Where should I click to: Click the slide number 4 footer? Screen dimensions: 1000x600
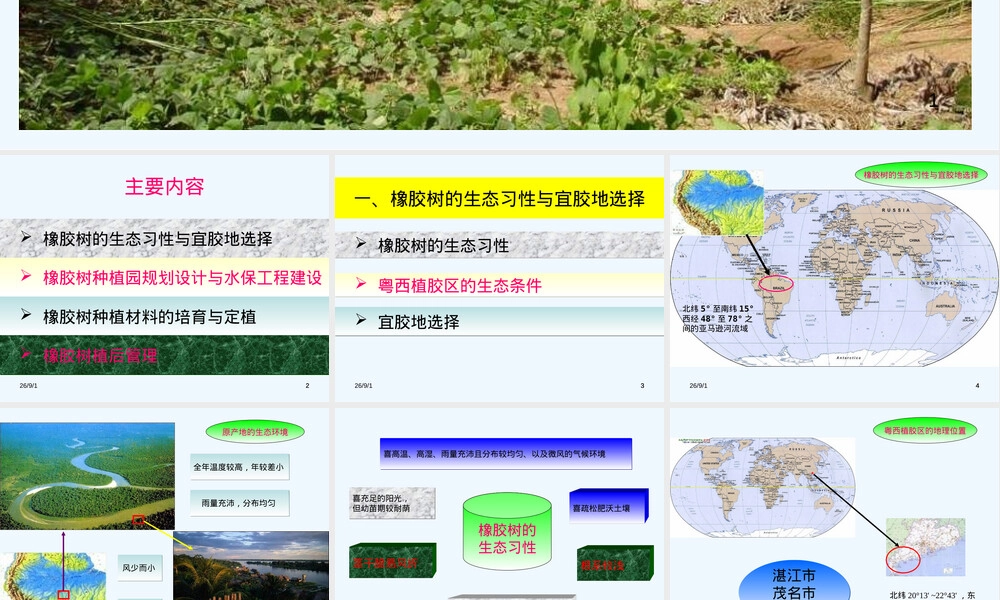[977, 386]
